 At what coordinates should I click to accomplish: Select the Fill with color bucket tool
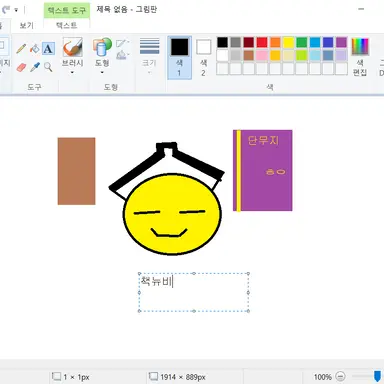(x=34, y=49)
